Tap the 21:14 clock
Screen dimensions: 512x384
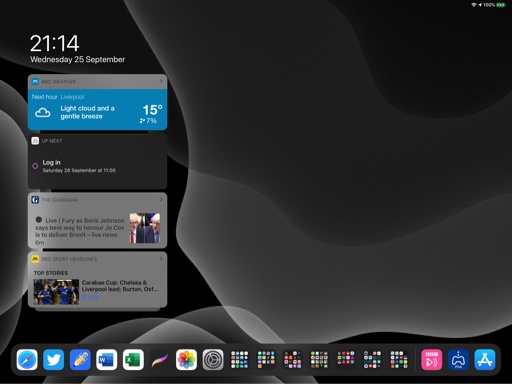(x=54, y=43)
